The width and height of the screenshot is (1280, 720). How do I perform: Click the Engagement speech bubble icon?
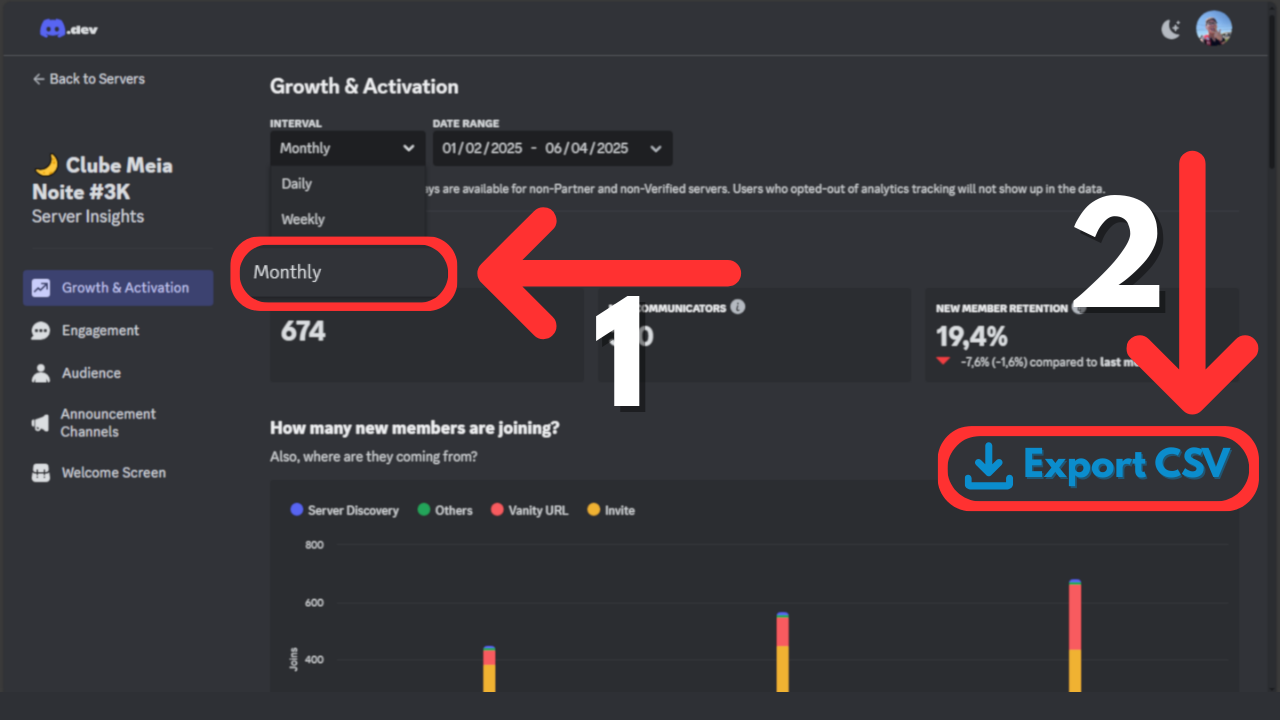pyautogui.click(x=41, y=331)
